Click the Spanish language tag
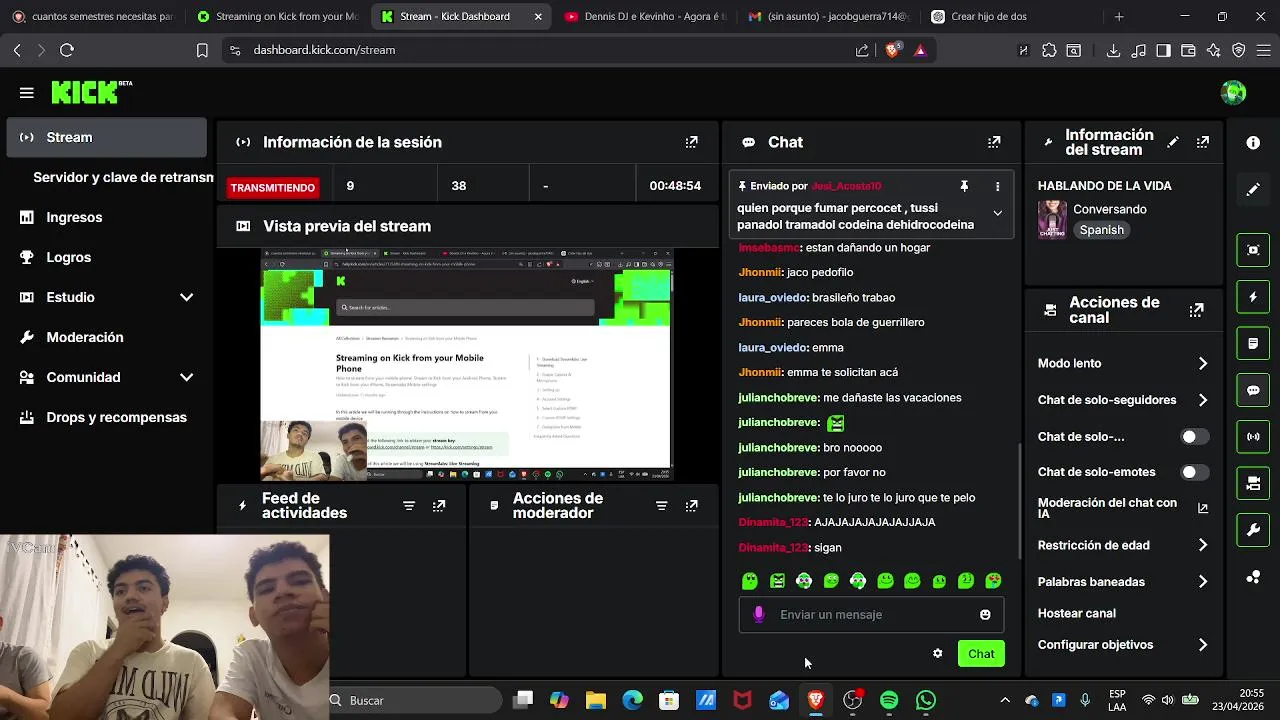 [1102, 230]
